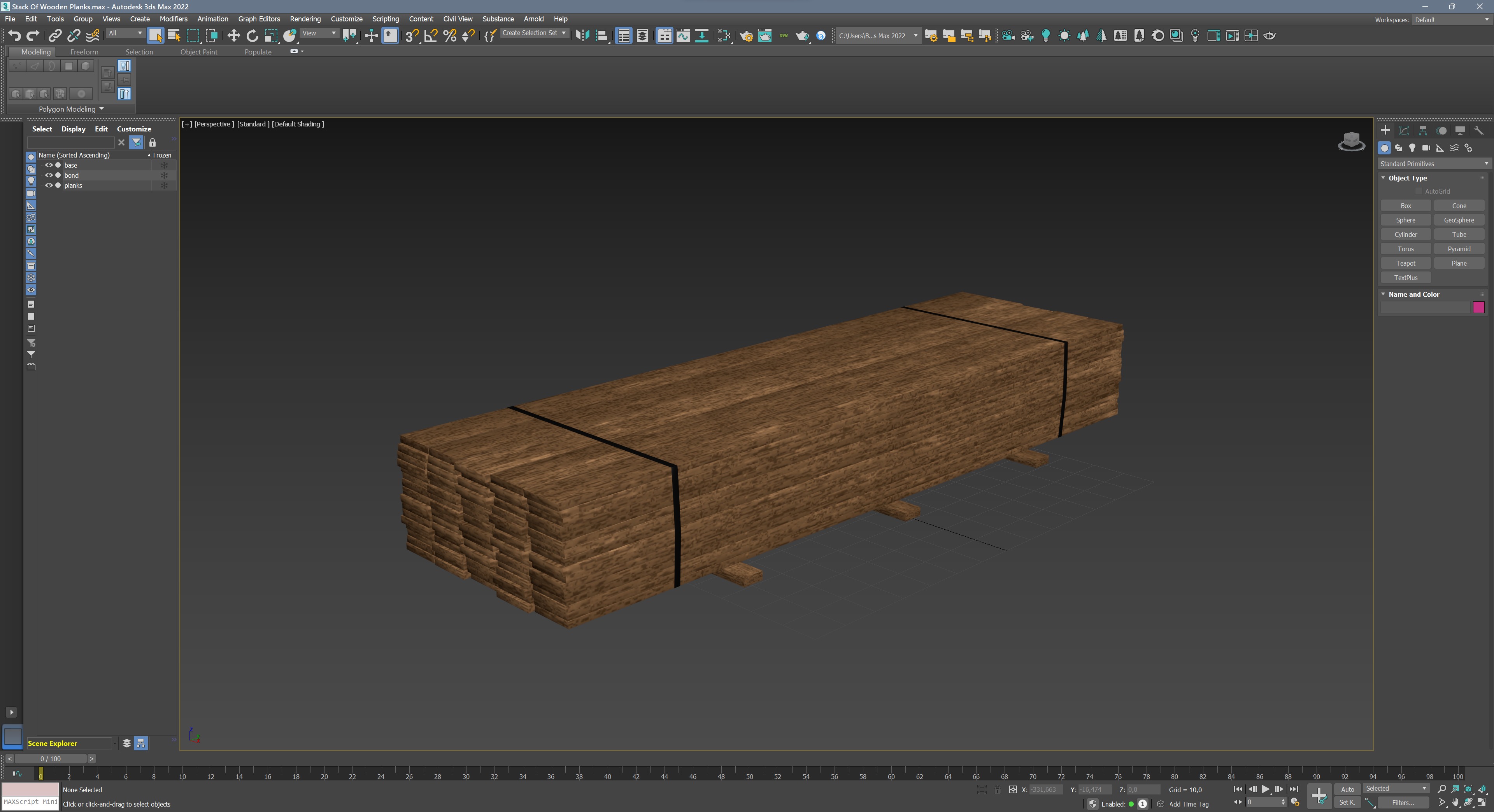Toggle Percent Snap
This screenshot has width=1494, height=812.
(x=449, y=36)
